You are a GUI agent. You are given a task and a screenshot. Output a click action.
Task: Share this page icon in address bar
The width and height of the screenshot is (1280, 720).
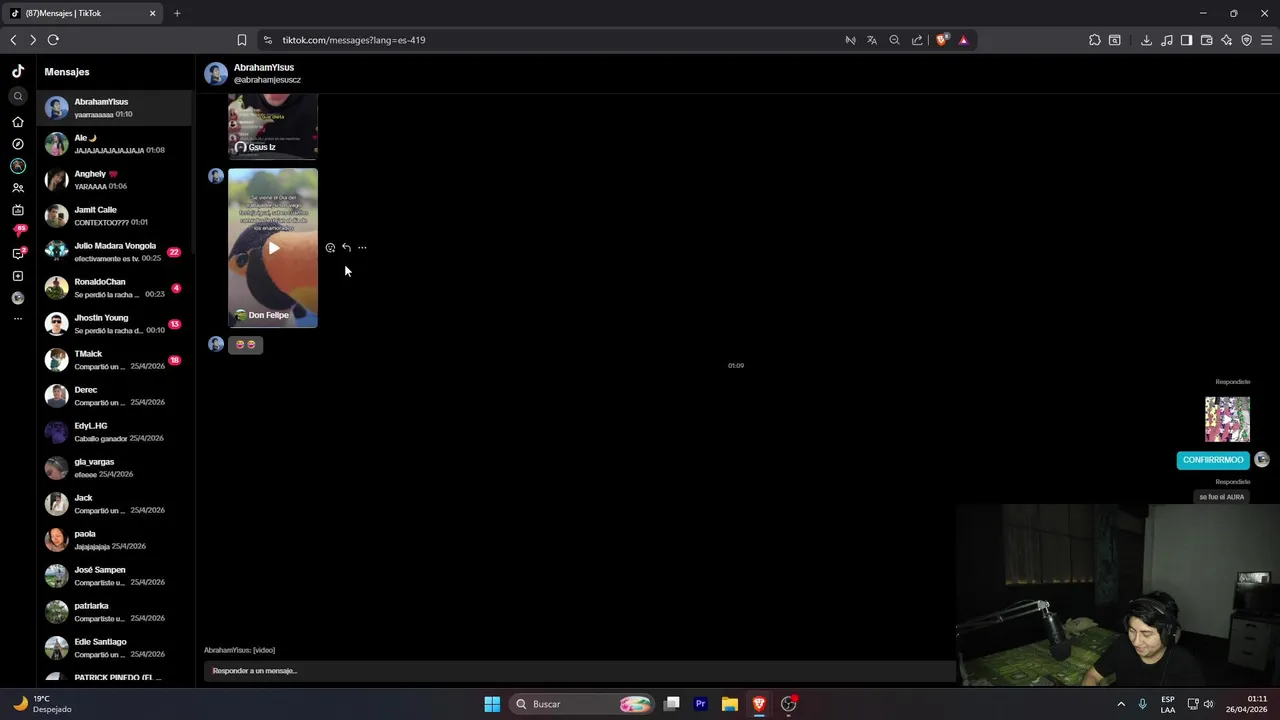coord(917,40)
